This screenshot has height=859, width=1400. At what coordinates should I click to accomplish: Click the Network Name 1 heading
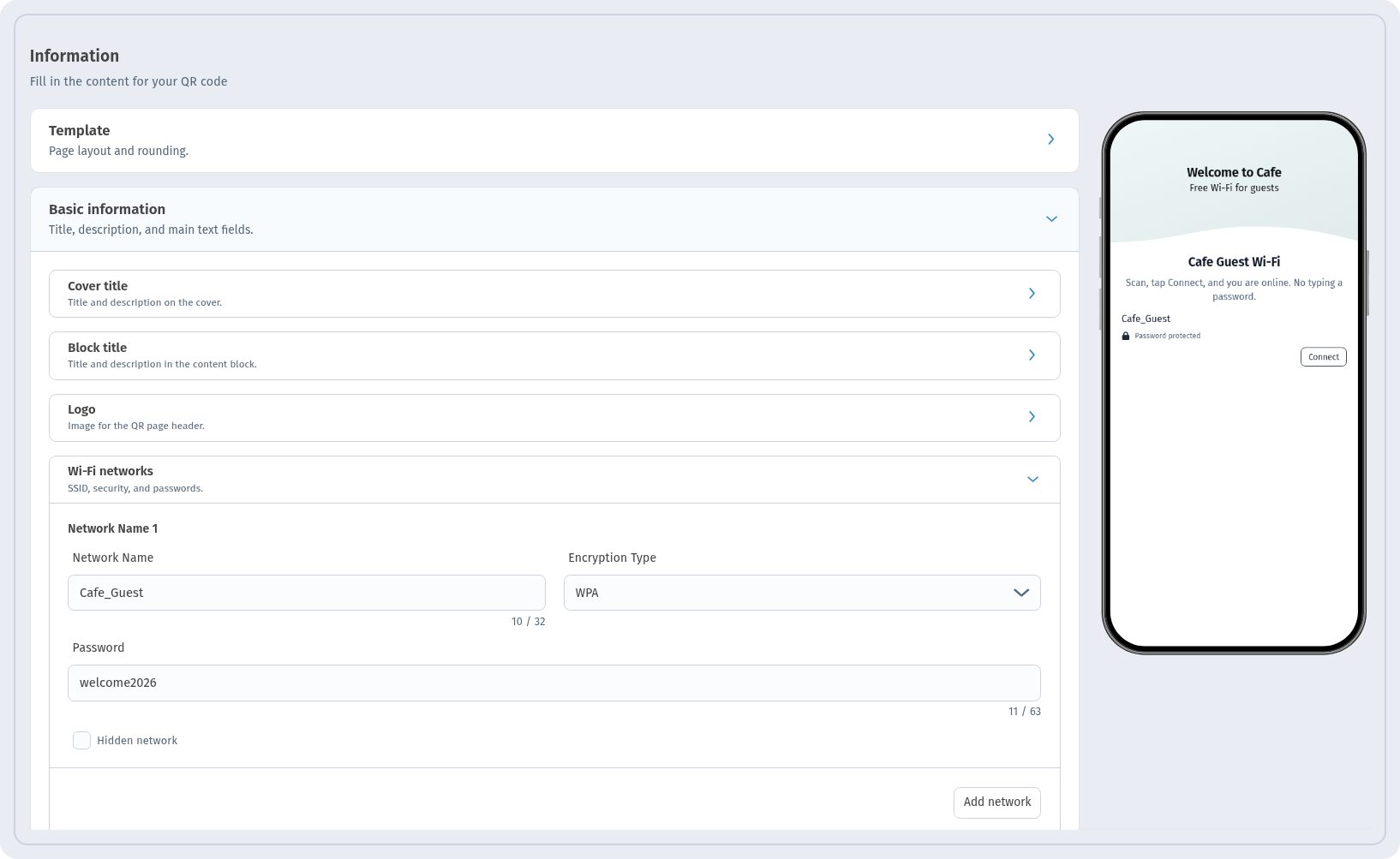click(x=113, y=528)
